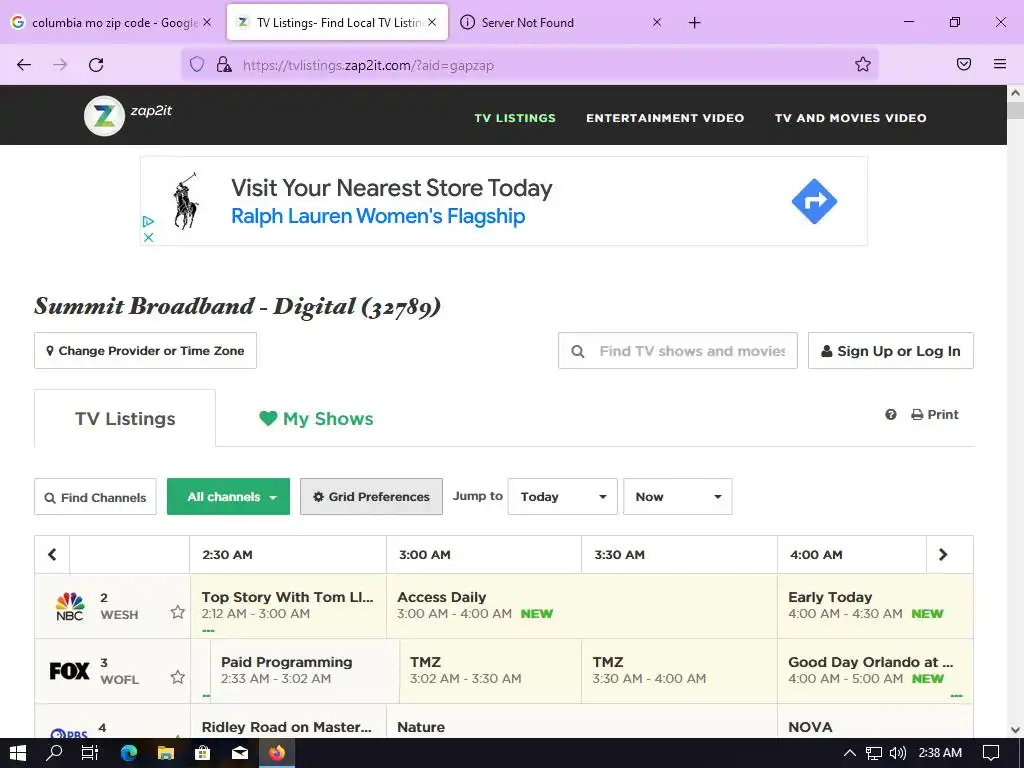Screen dimensions: 1024x768
Task: Open a new browser tab with plus icon
Action: (x=694, y=23)
